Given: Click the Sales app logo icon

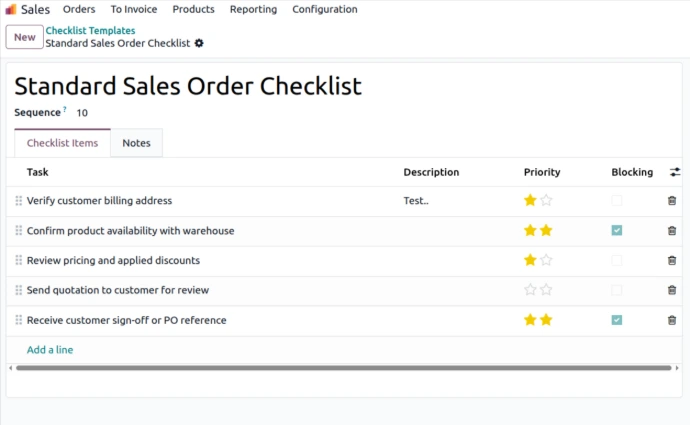Looking at the screenshot, I should pos(11,9).
